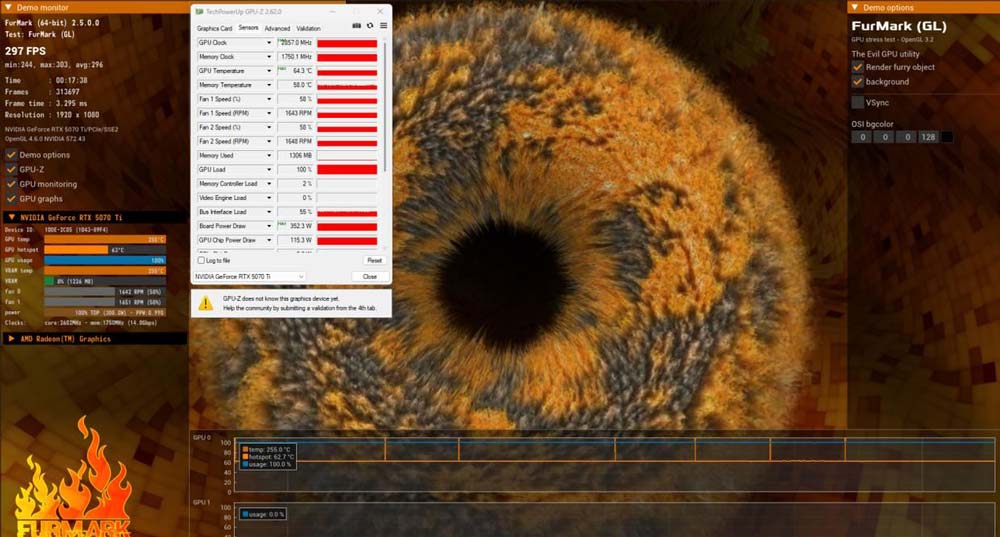Viewport: 1000px width, 537px height.
Task: Collapse the Demo monitor panel header arrow
Action: [8, 7]
